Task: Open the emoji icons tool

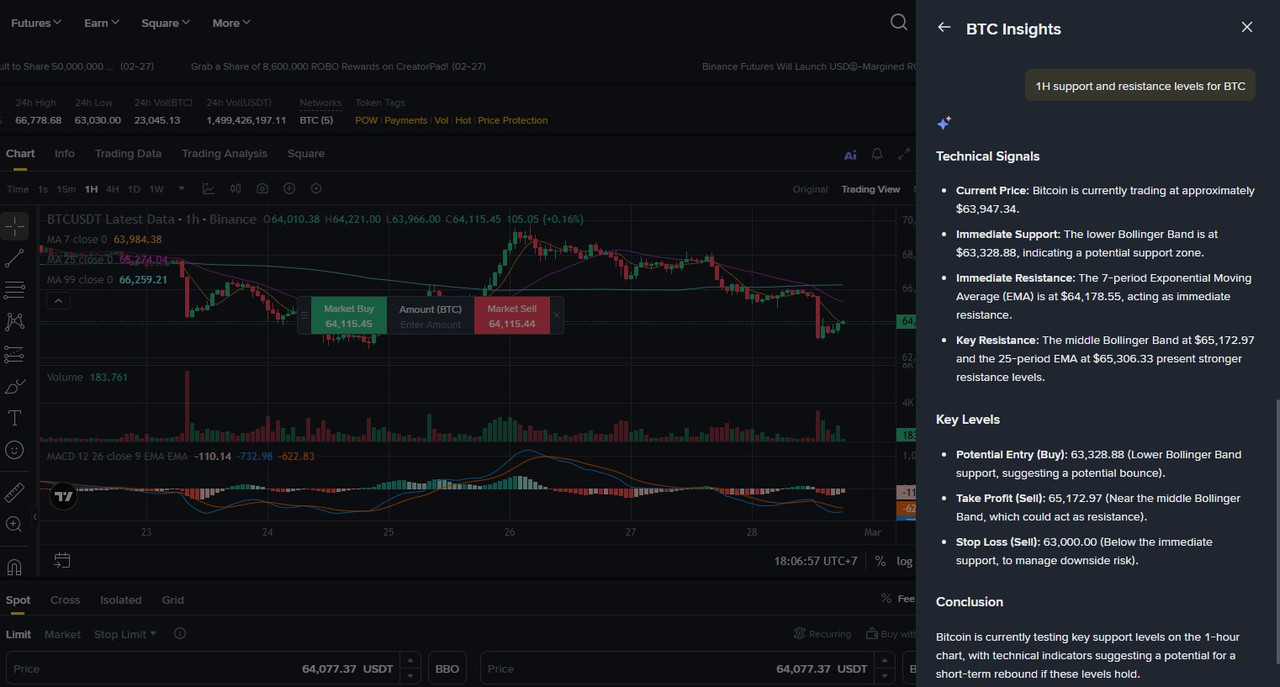Action: (14, 450)
